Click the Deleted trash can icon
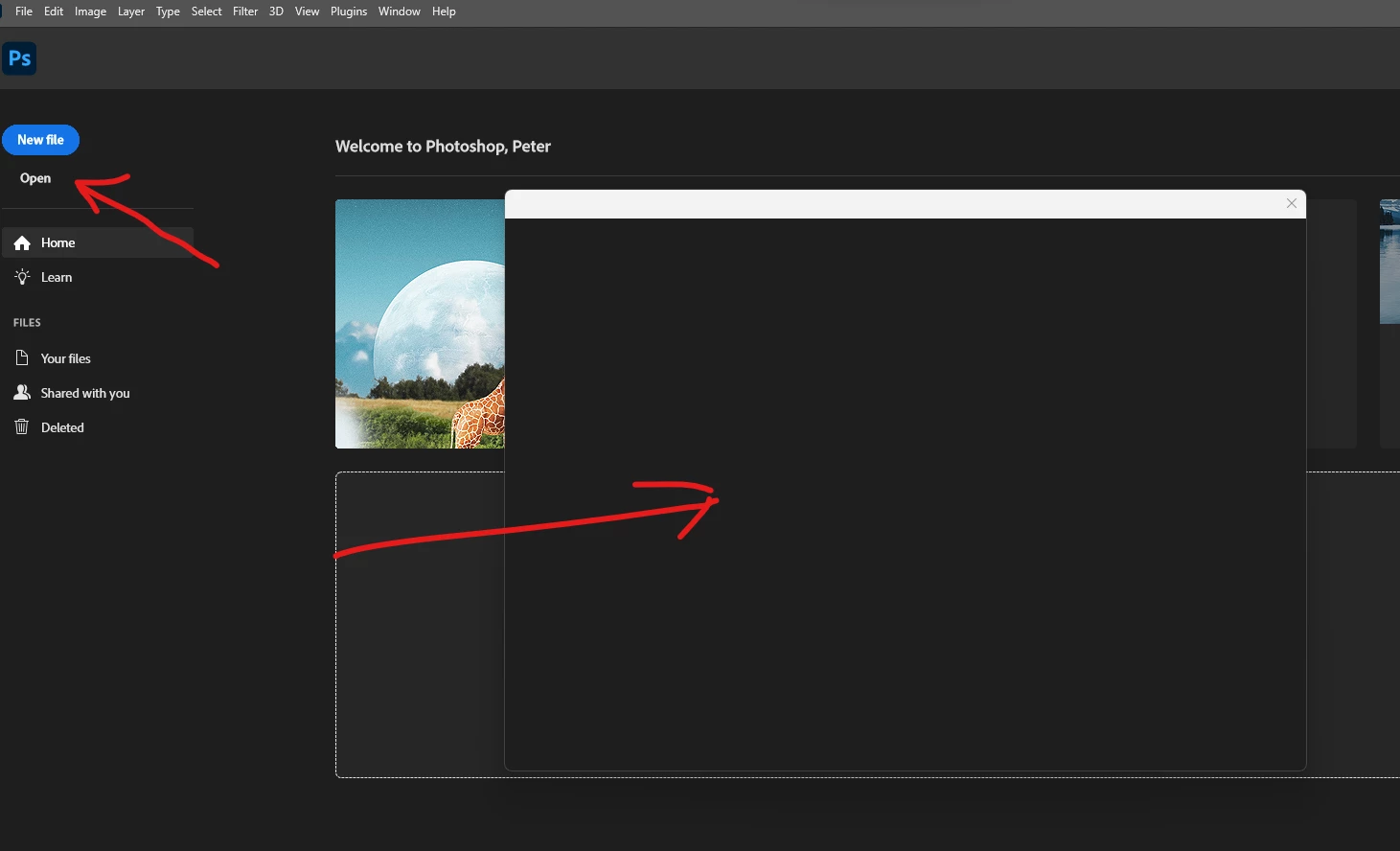The width and height of the screenshot is (1400, 851). point(22,426)
